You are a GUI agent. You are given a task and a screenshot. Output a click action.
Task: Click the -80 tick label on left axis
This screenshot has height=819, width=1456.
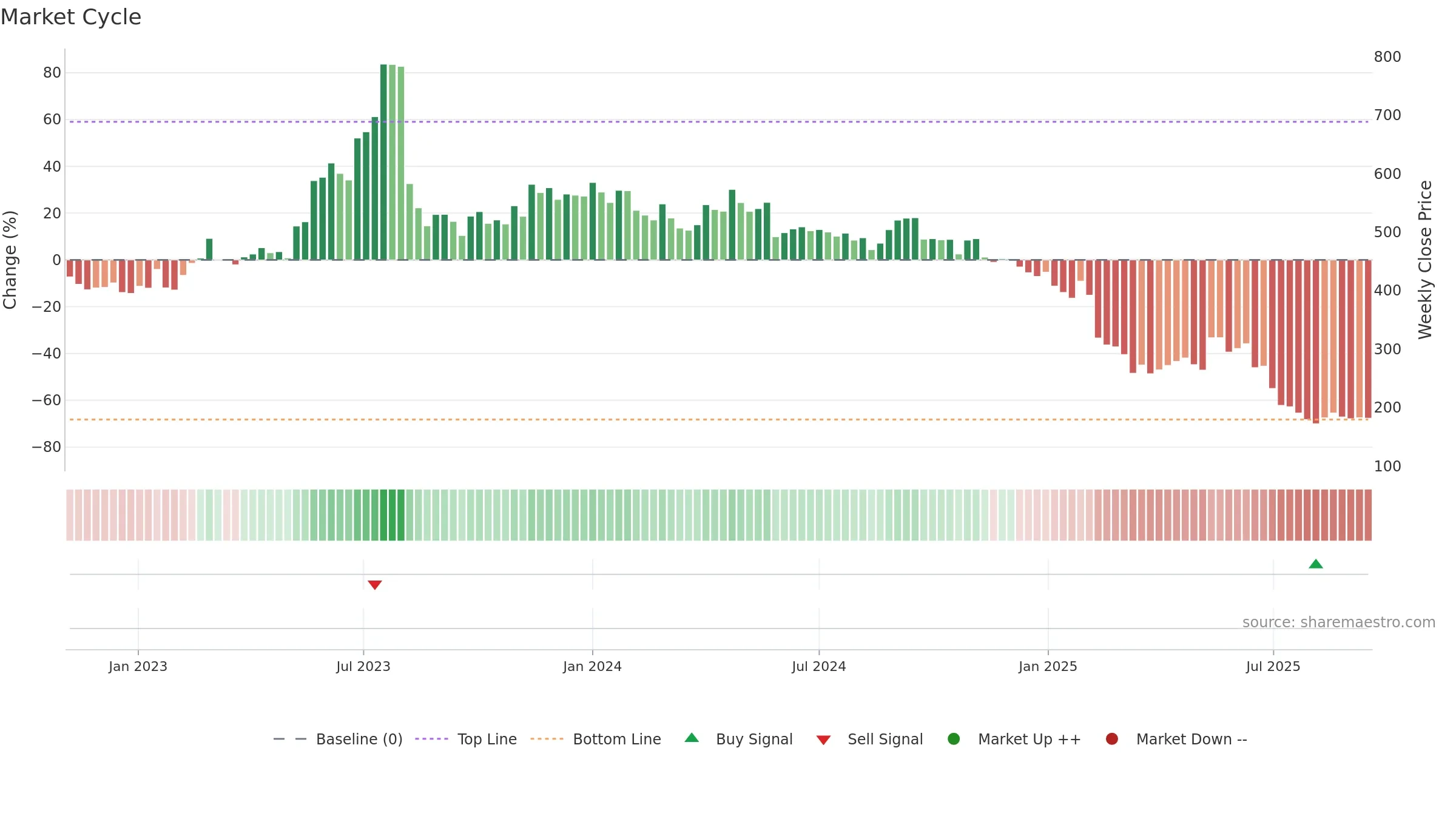[47, 447]
